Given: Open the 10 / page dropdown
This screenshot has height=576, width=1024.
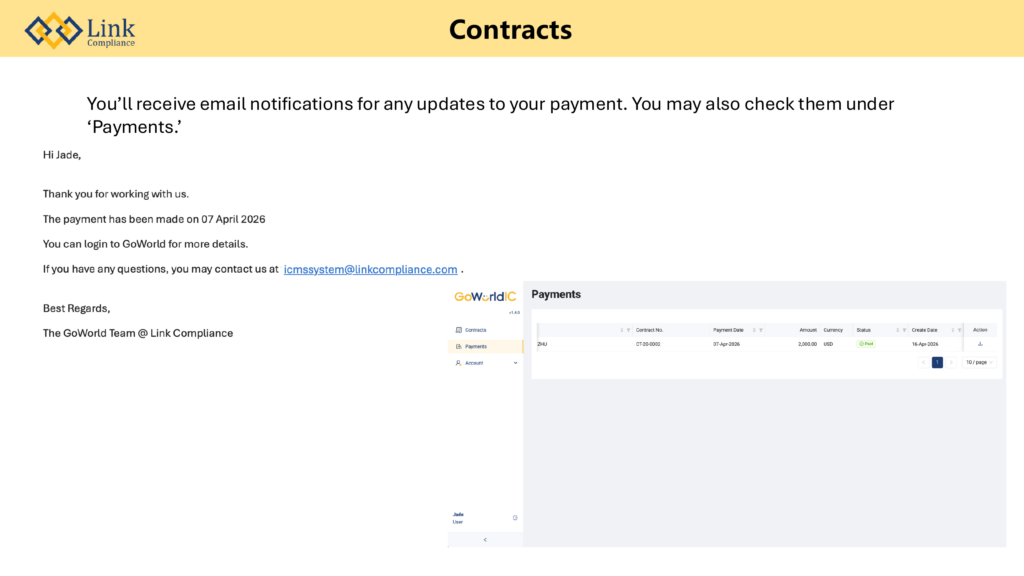Looking at the screenshot, I should 979,362.
